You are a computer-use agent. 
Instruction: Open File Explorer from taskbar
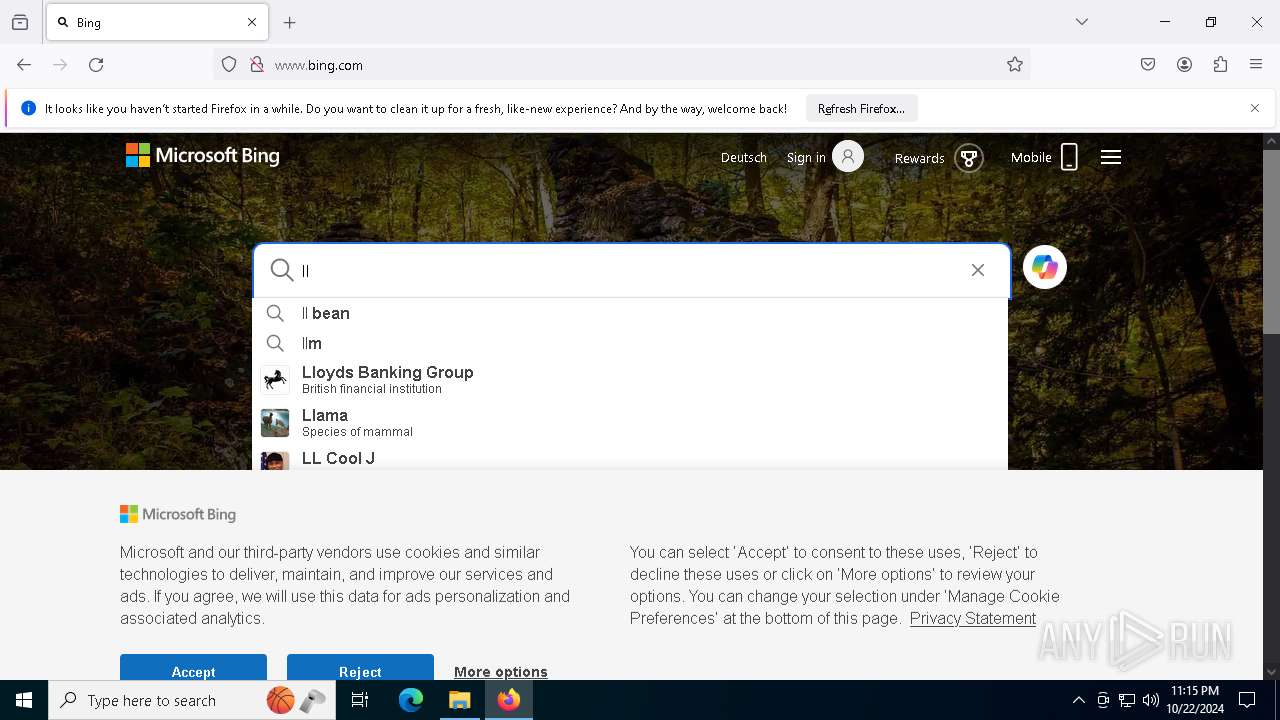point(459,700)
